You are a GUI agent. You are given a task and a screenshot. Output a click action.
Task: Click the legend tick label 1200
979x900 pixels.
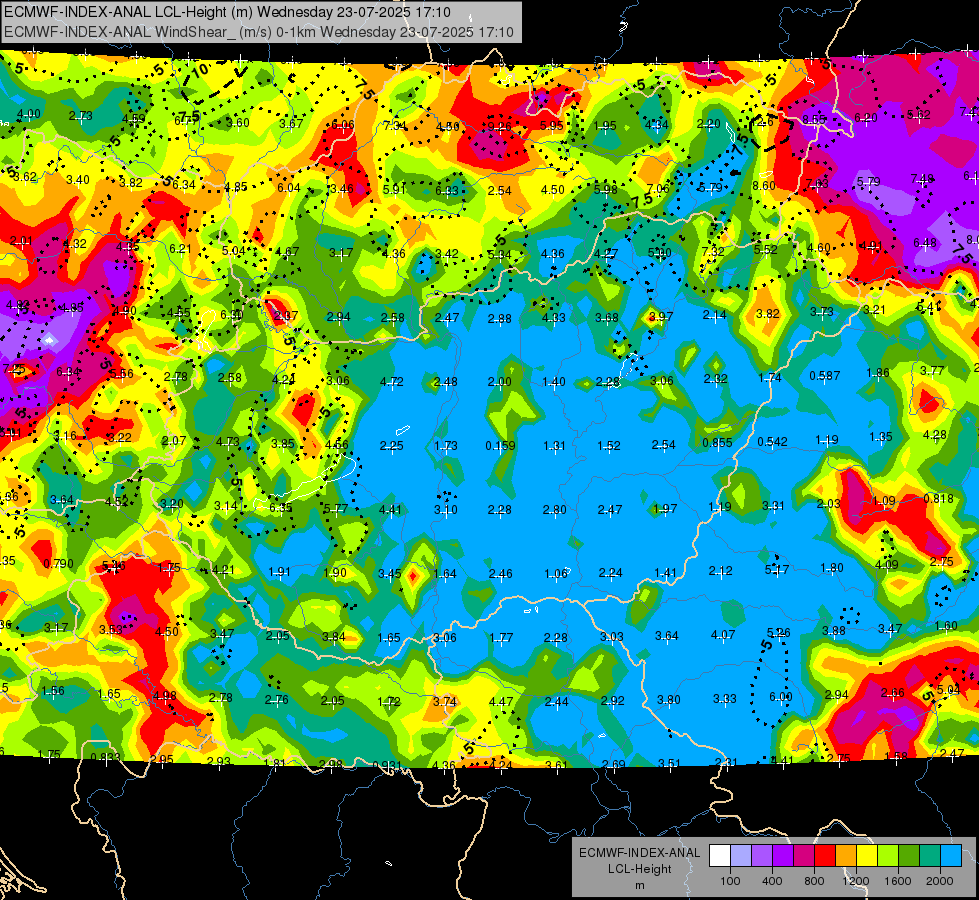[x=855, y=881]
